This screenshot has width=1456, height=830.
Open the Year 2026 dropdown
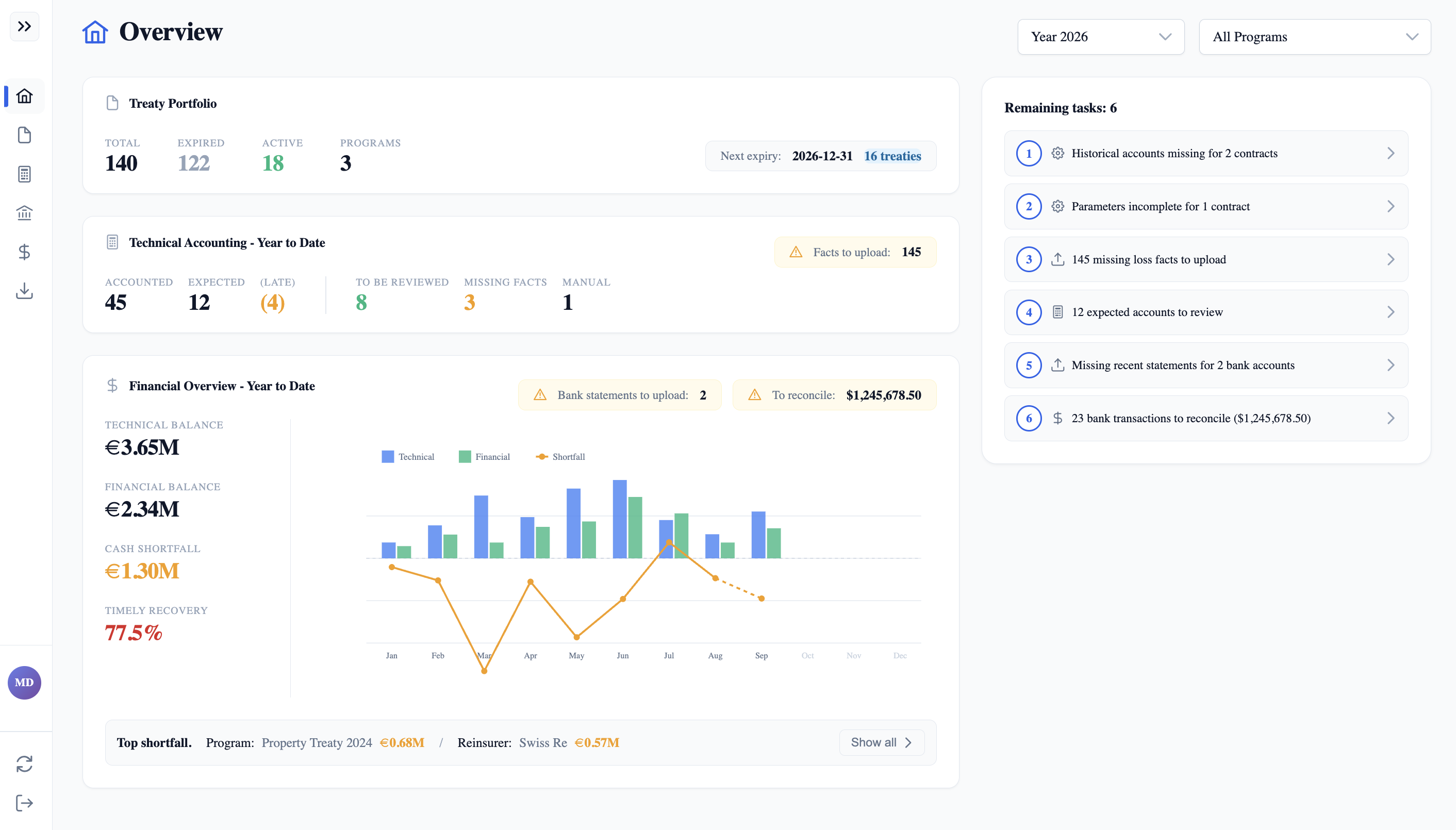(1100, 37)
